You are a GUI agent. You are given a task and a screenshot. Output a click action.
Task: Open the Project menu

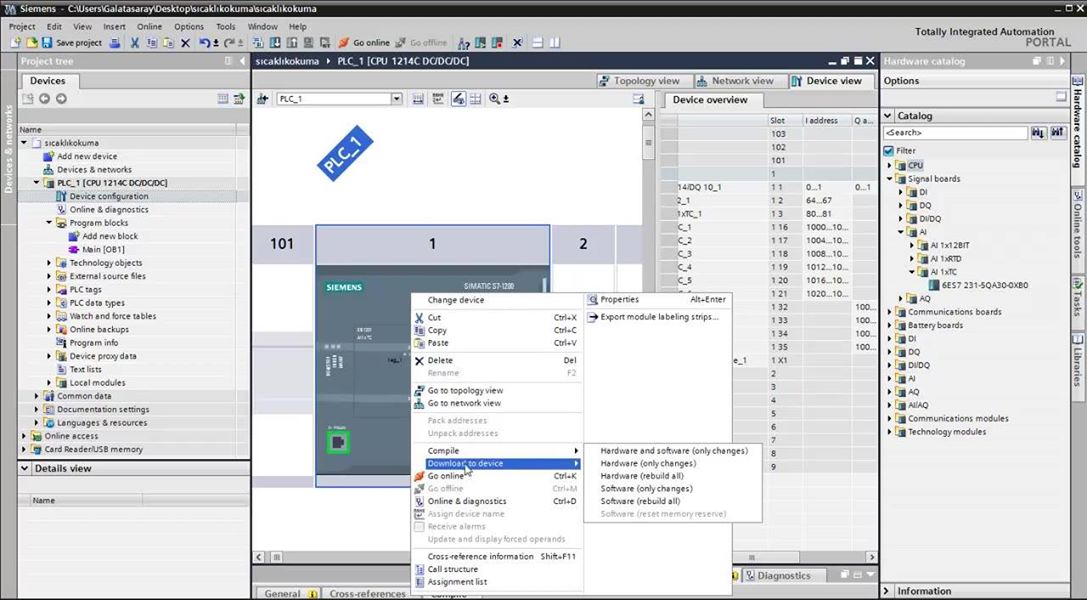click(x=21, y=26)
